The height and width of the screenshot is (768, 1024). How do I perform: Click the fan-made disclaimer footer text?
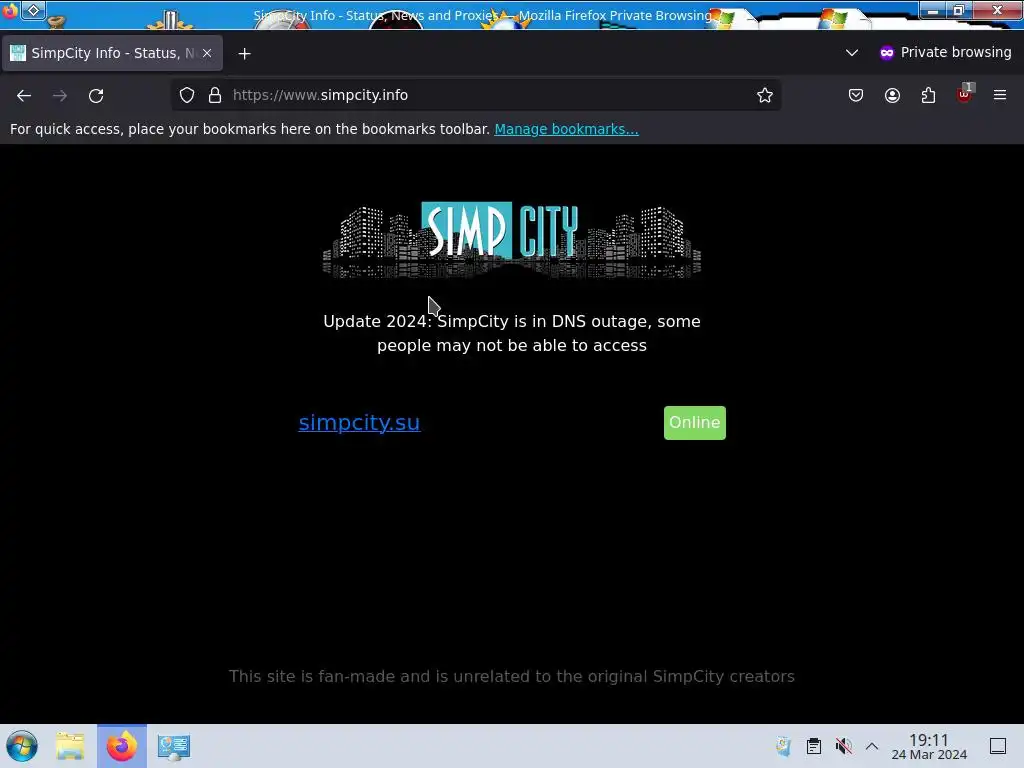pyautogui.click(x=511, y=676)
